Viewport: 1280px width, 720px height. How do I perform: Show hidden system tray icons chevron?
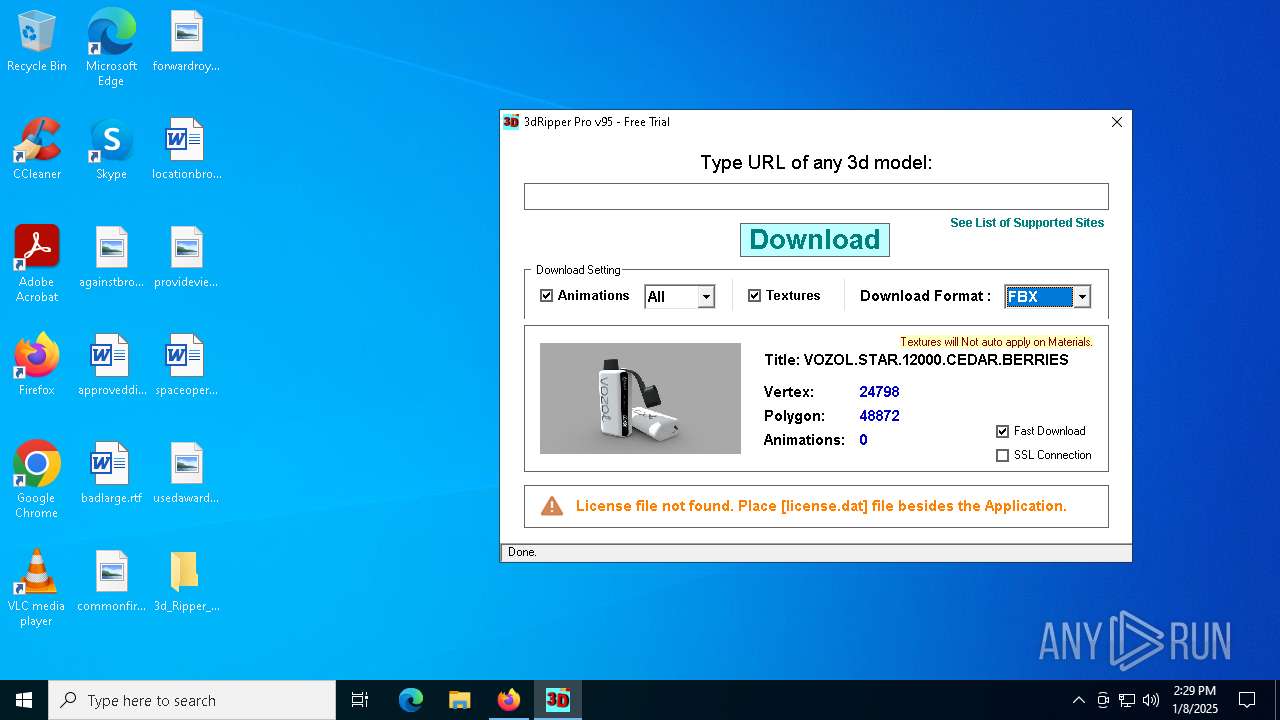coord(1078,700)
